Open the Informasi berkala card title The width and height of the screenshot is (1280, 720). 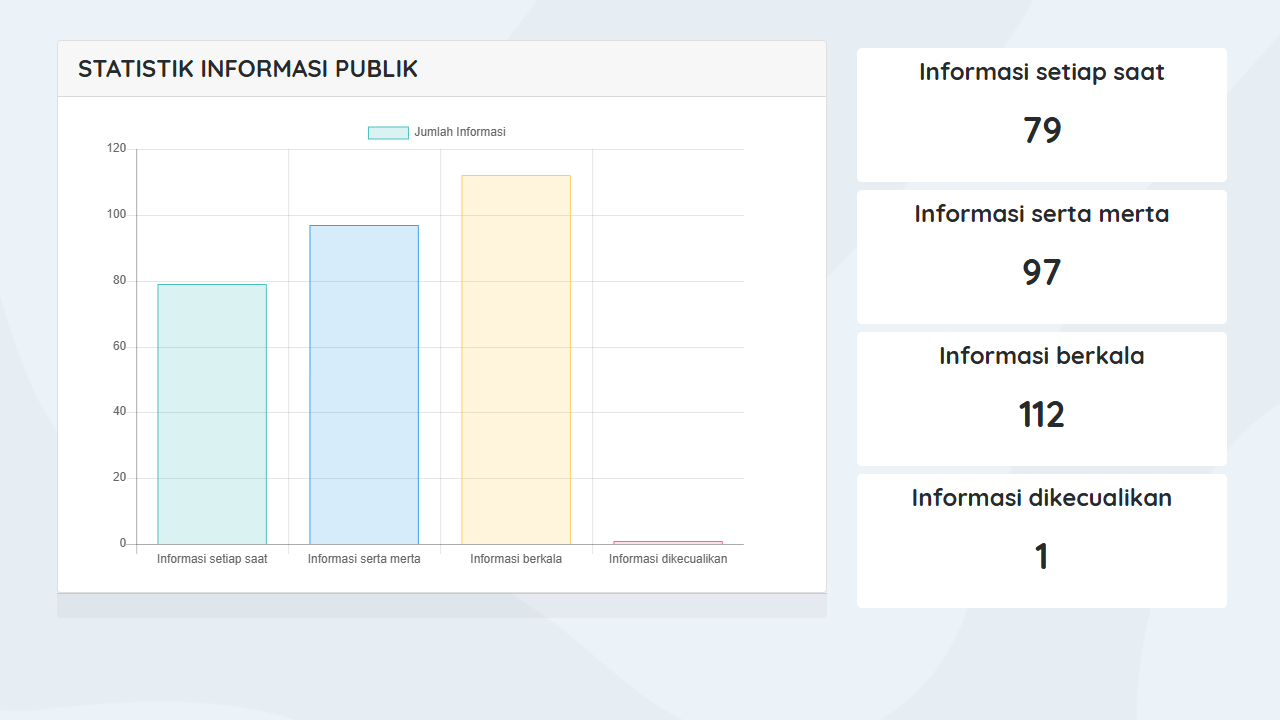(1041, 356)
